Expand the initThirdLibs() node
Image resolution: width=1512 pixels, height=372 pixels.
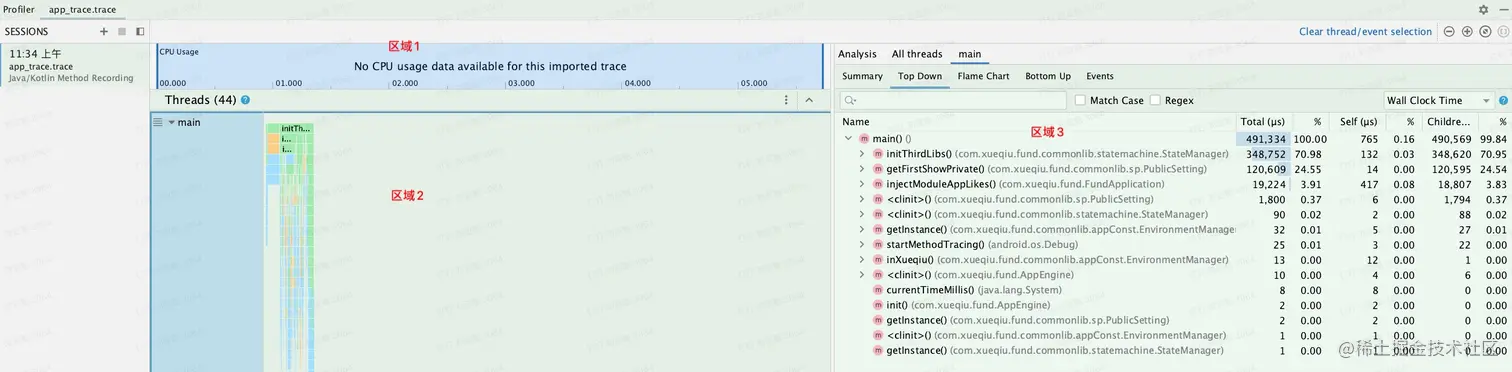862,154
